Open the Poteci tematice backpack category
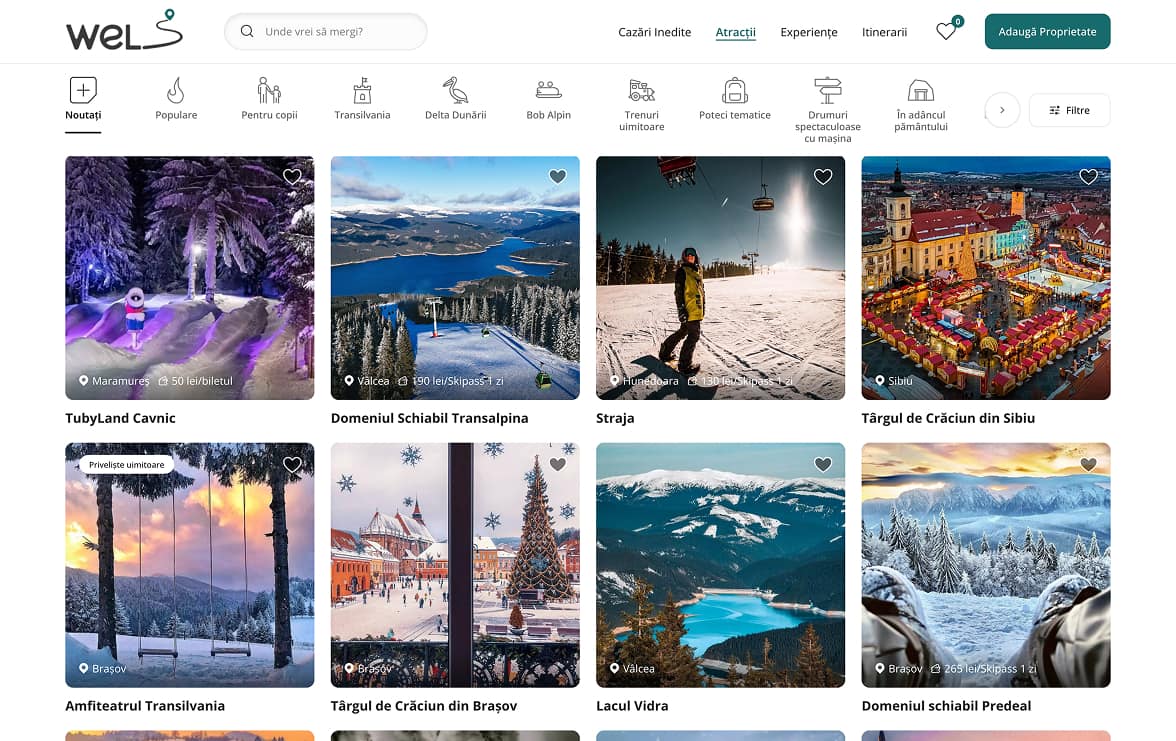 pos(735,91)
